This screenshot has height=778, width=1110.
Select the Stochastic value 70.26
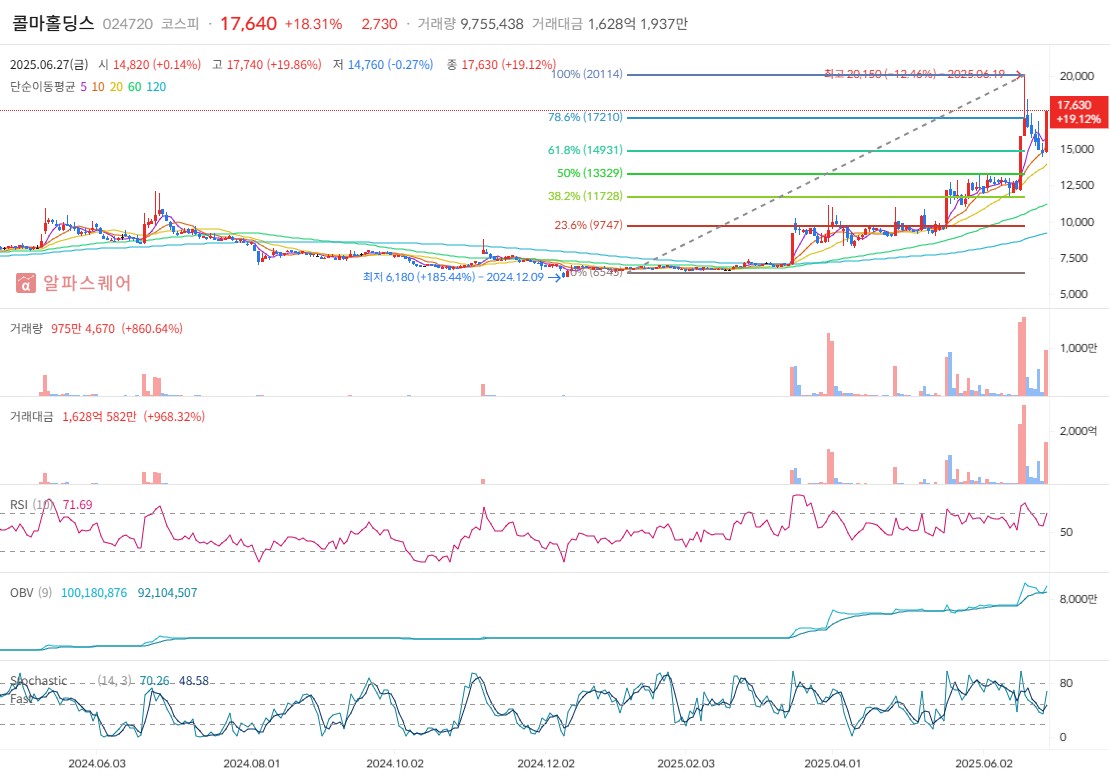point(154,681)
